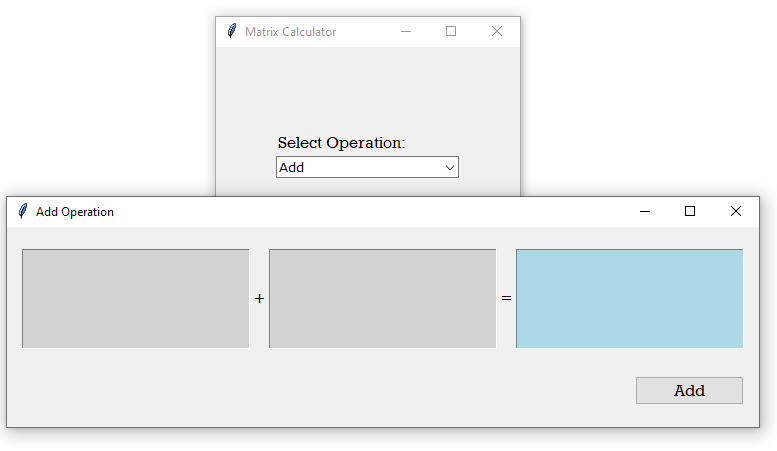777x451 pixels.
Task: Click the second gray matrix panel after plus sign
Action: point(383,299)
